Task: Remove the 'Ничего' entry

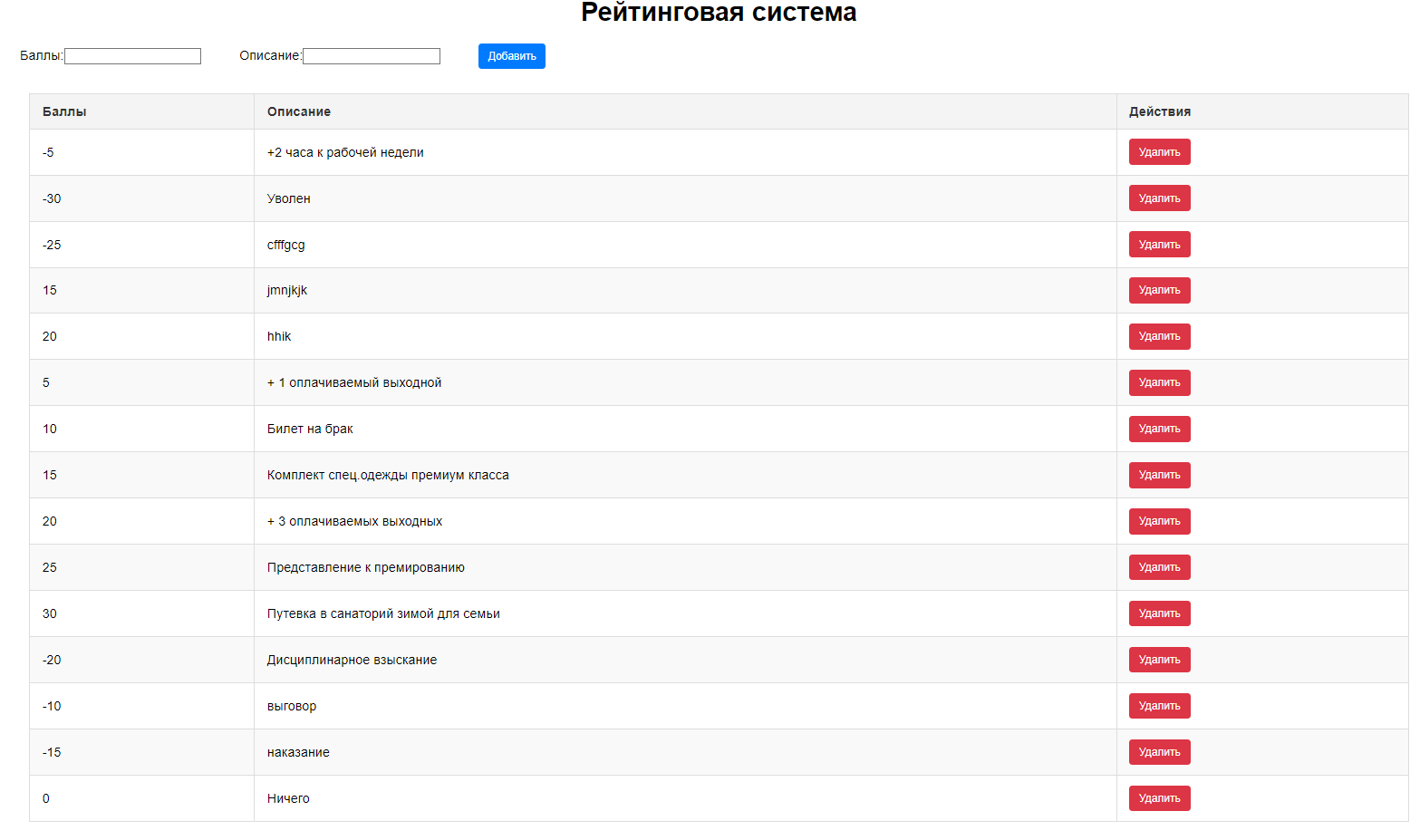Action: coord(1159,798)
